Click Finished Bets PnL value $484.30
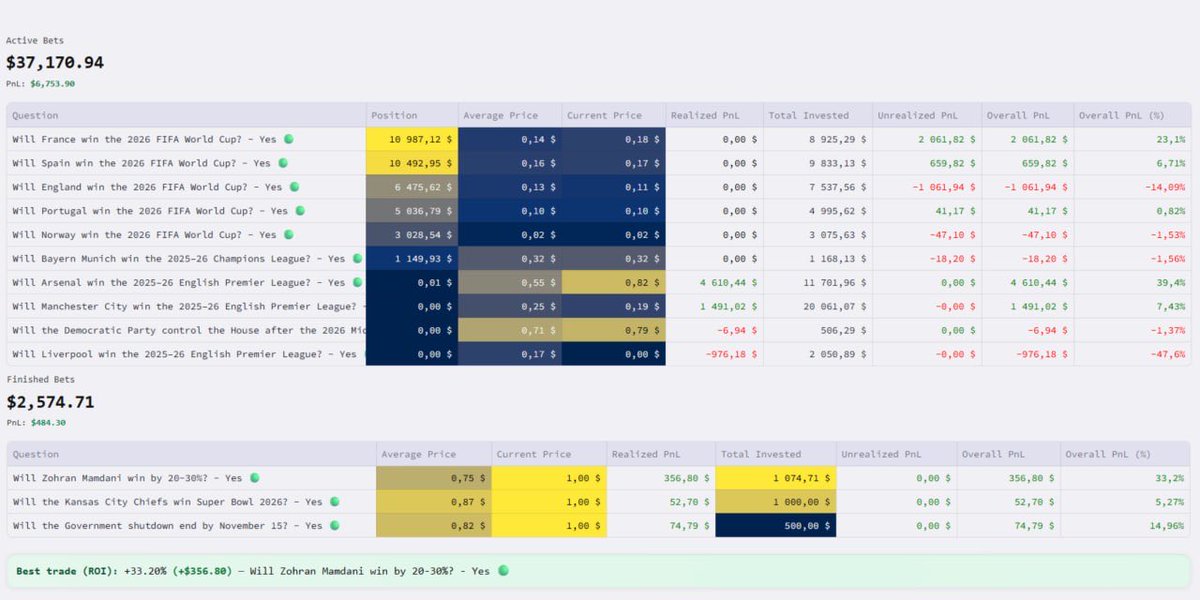This screenshot has height=600, width=1200. tap(48, 423)
